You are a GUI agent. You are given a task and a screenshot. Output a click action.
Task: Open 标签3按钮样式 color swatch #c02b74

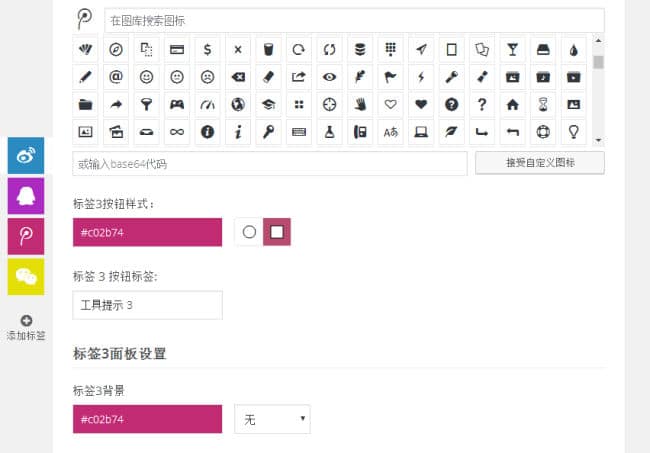tap(148, 232)
